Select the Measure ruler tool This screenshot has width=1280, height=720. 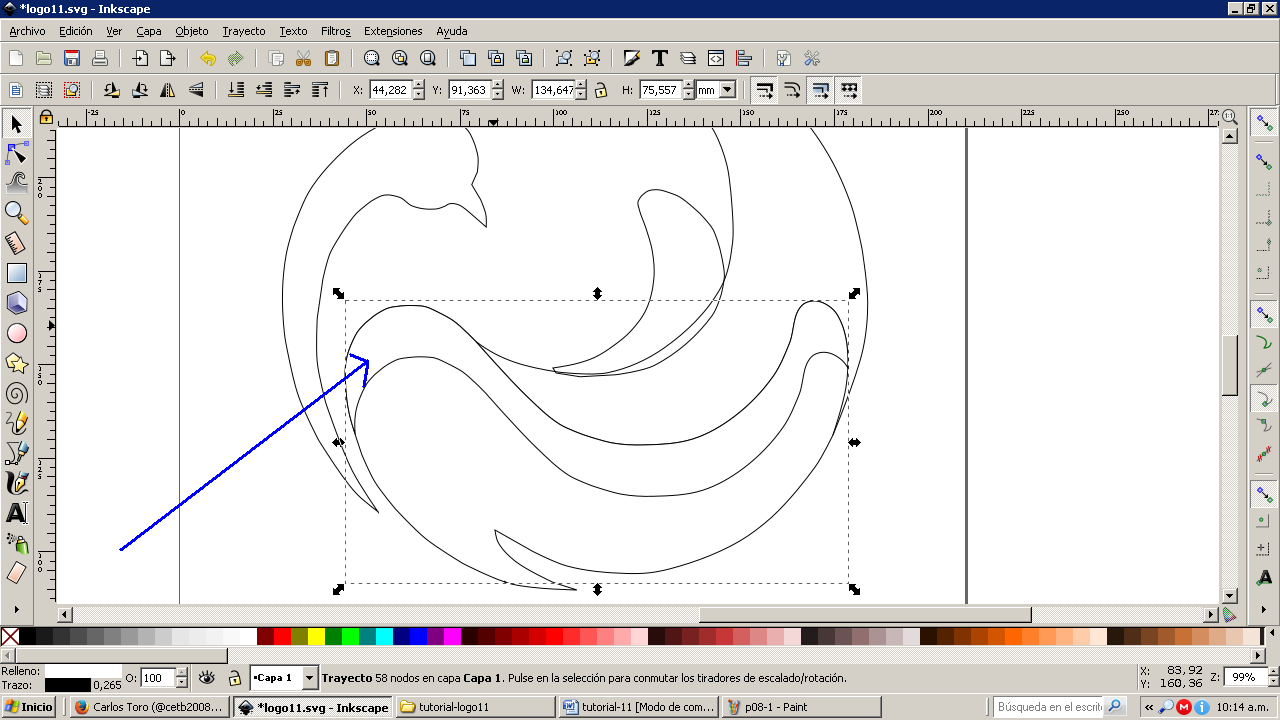click(16, 243)
